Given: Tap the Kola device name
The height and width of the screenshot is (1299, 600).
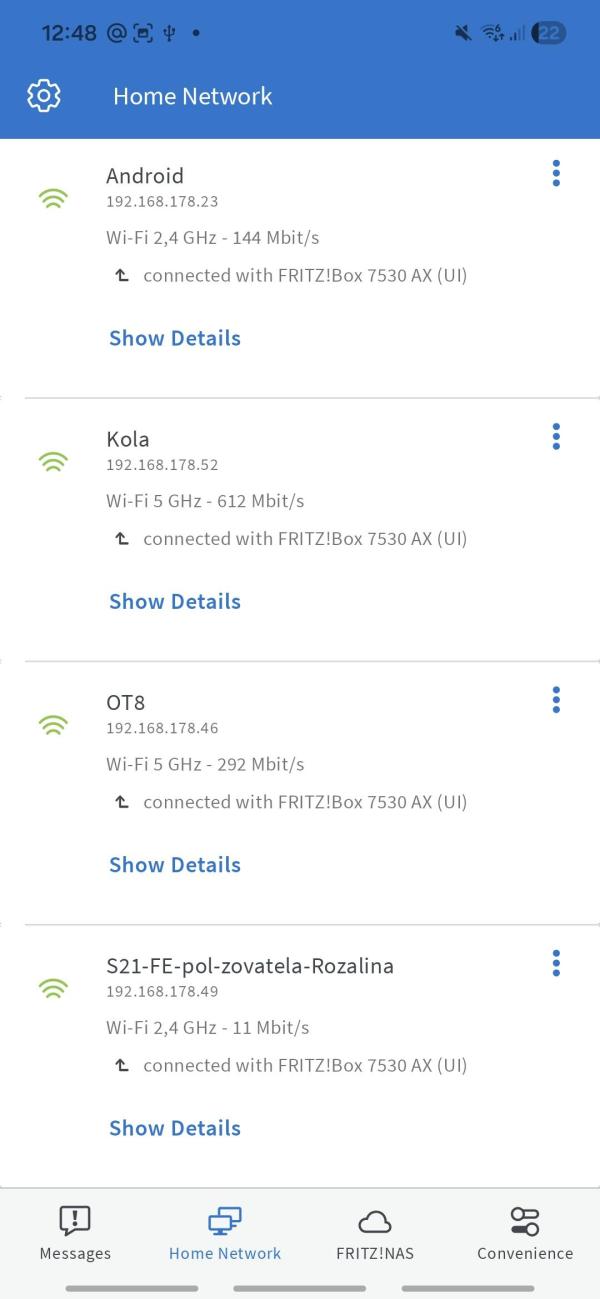Looking at the screenshot, I should pos(128,439).
